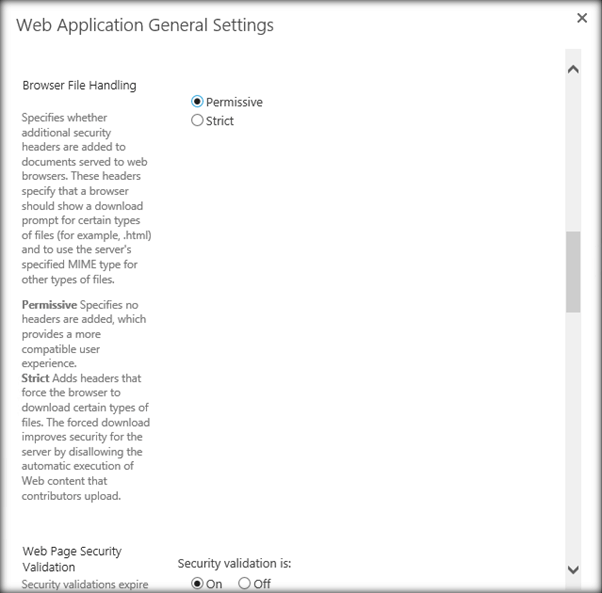Click the vertical scrollbar thumb
Image resolution: width=602 pixels, height=593 pixels.
573,272
